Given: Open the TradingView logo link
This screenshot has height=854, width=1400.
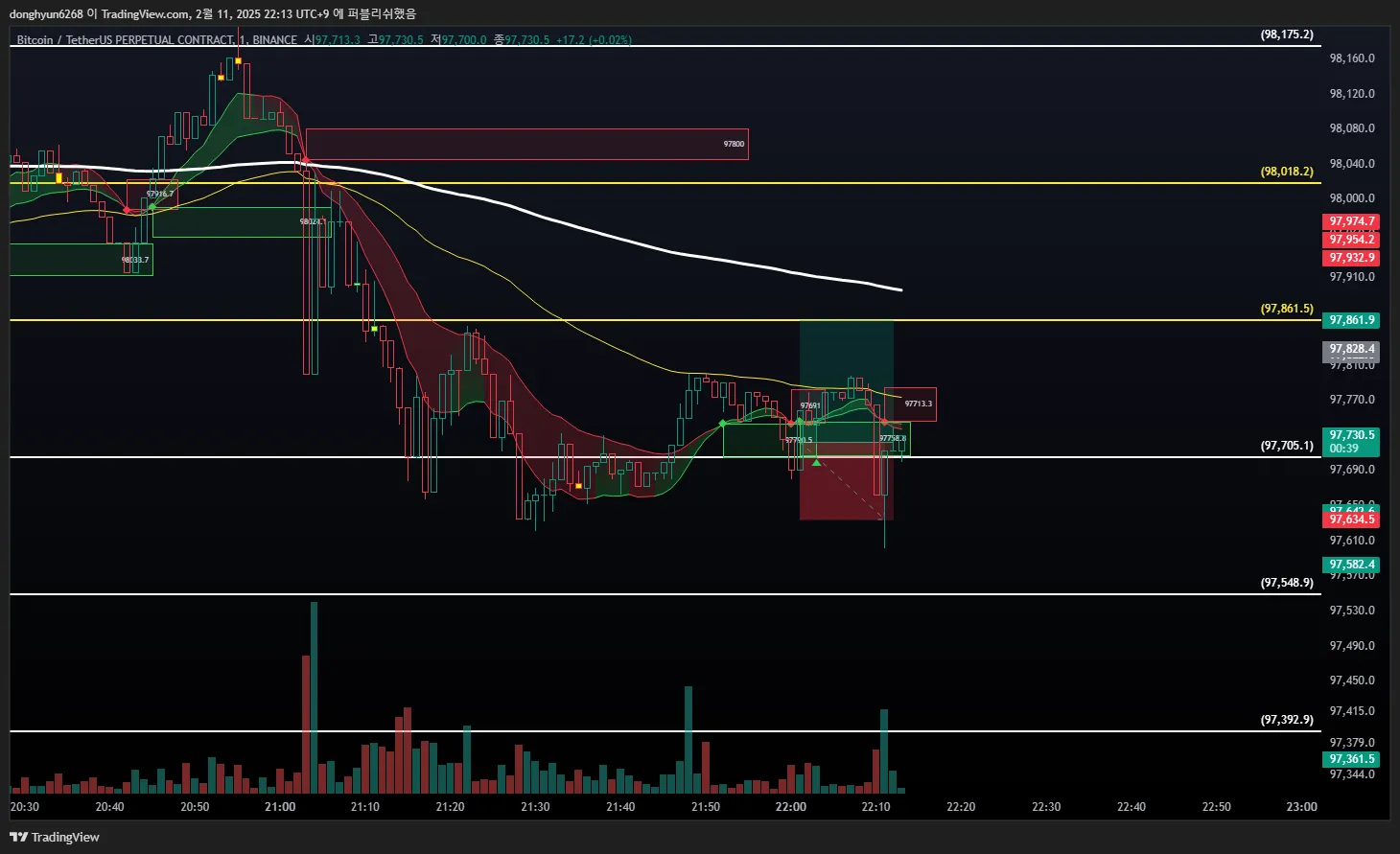Looking at the screenshot, I should pyautogui.click(x=55, y=837).
